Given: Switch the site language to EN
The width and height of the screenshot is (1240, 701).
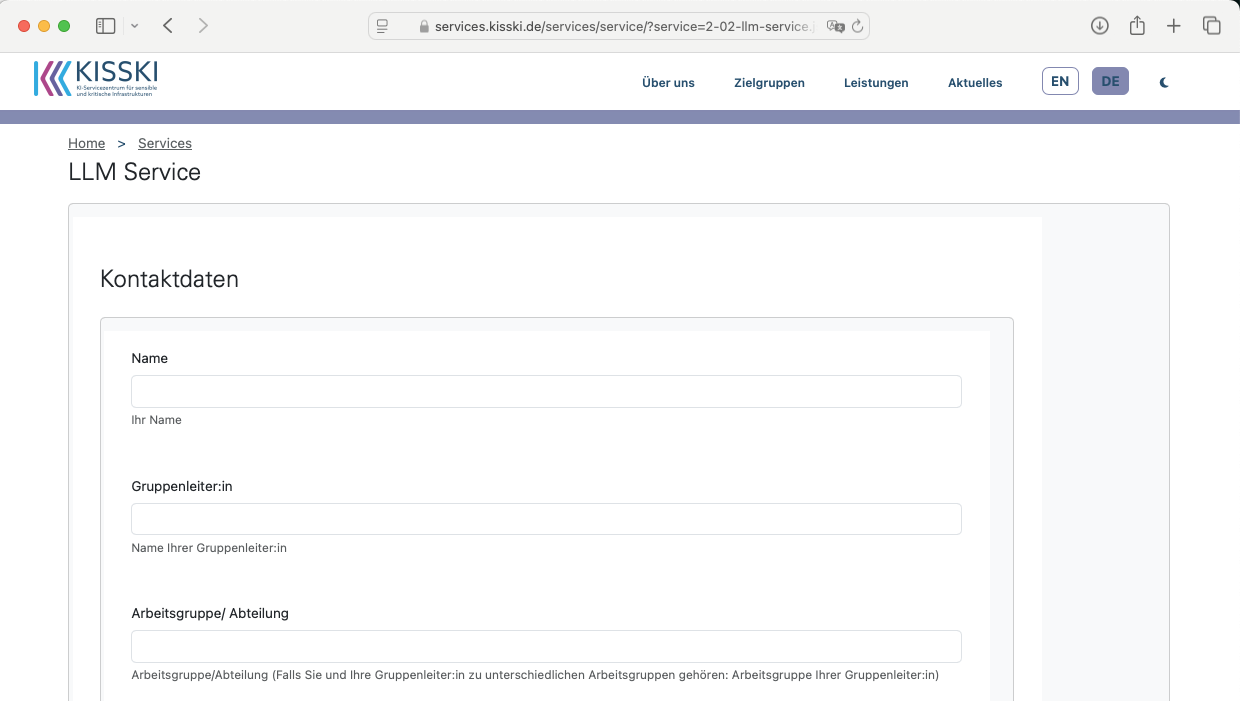Looking at the screenshot, I should click(x=1060, y=81).
